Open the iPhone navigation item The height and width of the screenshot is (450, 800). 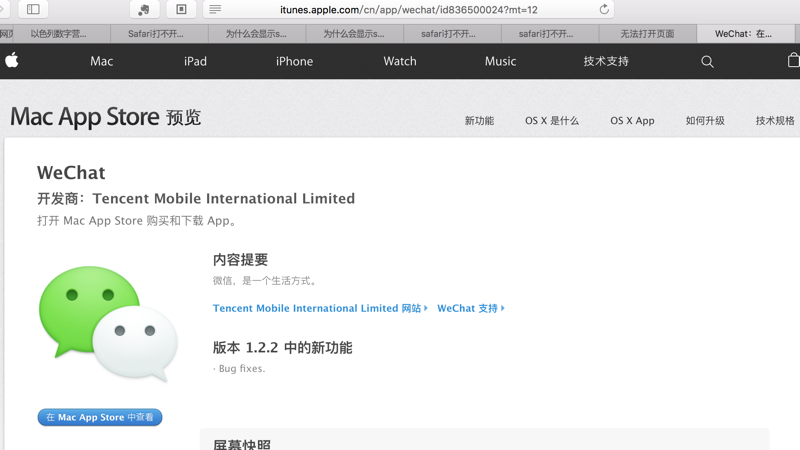(x=294, y=61)
